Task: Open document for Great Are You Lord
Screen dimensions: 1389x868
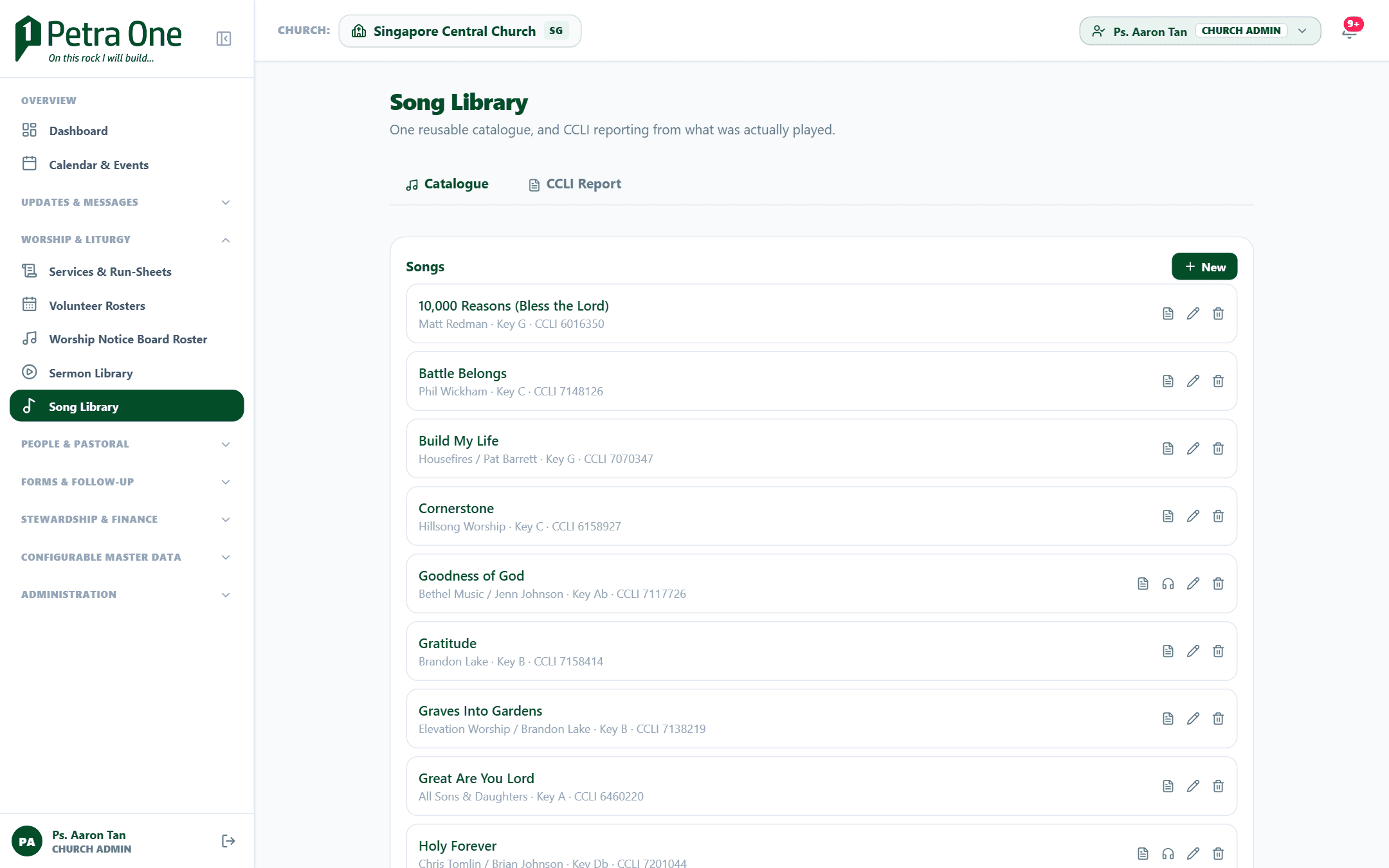Action: point(1168,786)
